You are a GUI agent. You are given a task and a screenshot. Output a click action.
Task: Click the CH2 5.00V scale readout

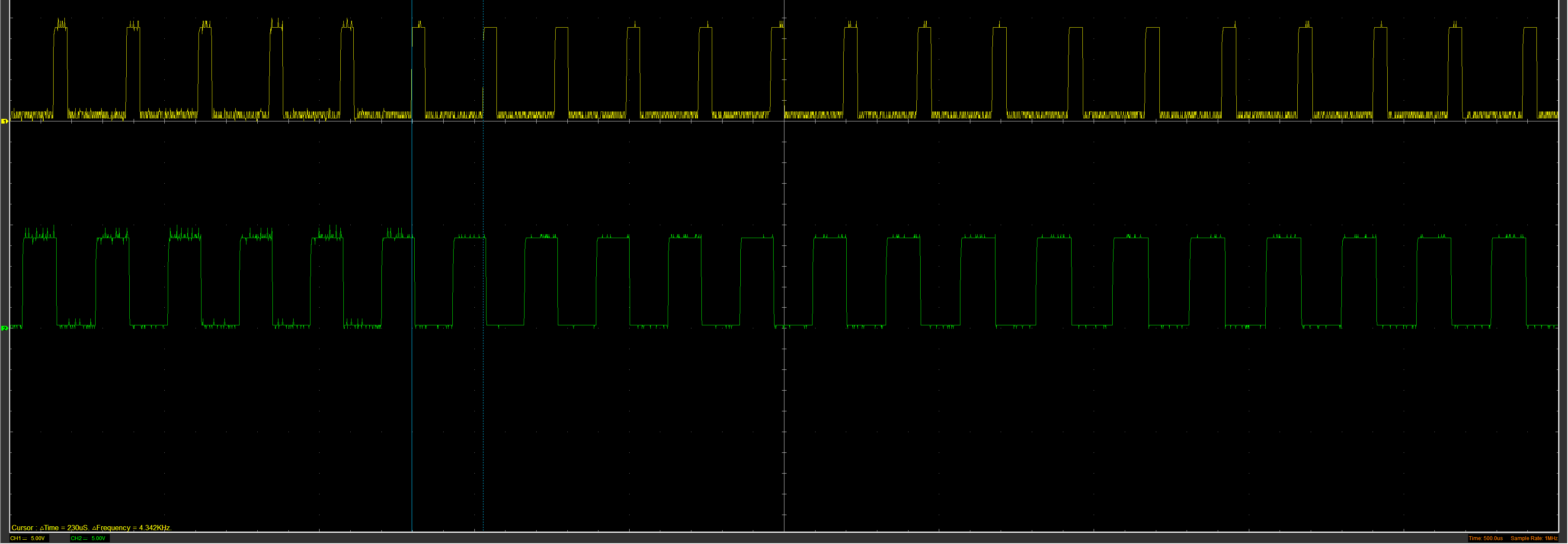[98, 538]
